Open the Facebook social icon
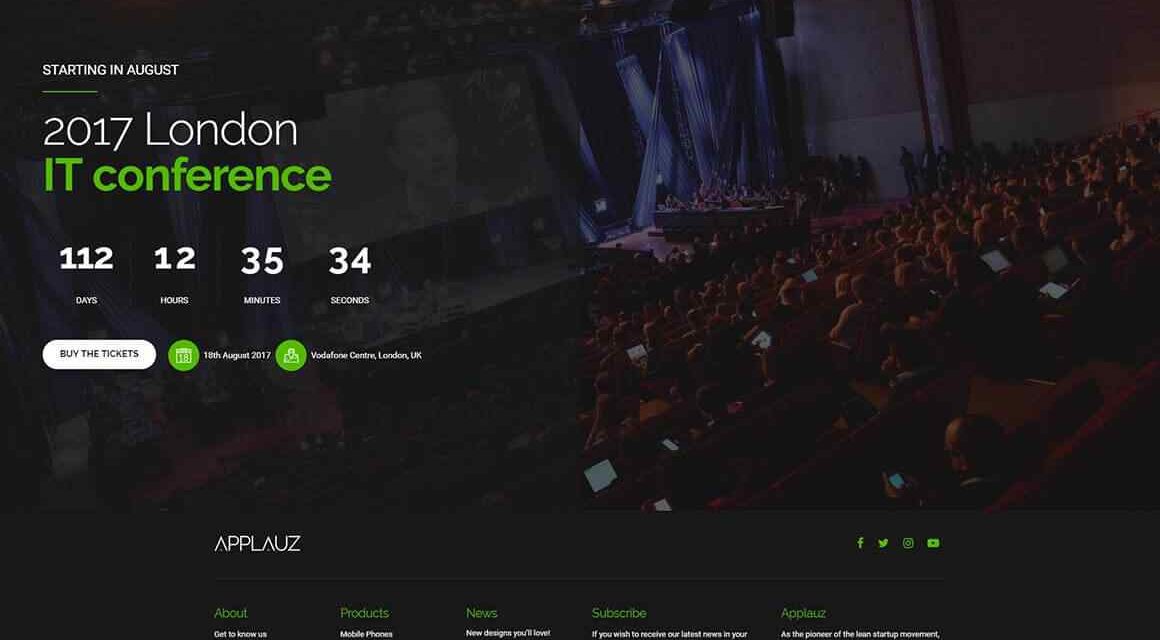Screen dimensions: 1160x640 click(x=860, y=543)
